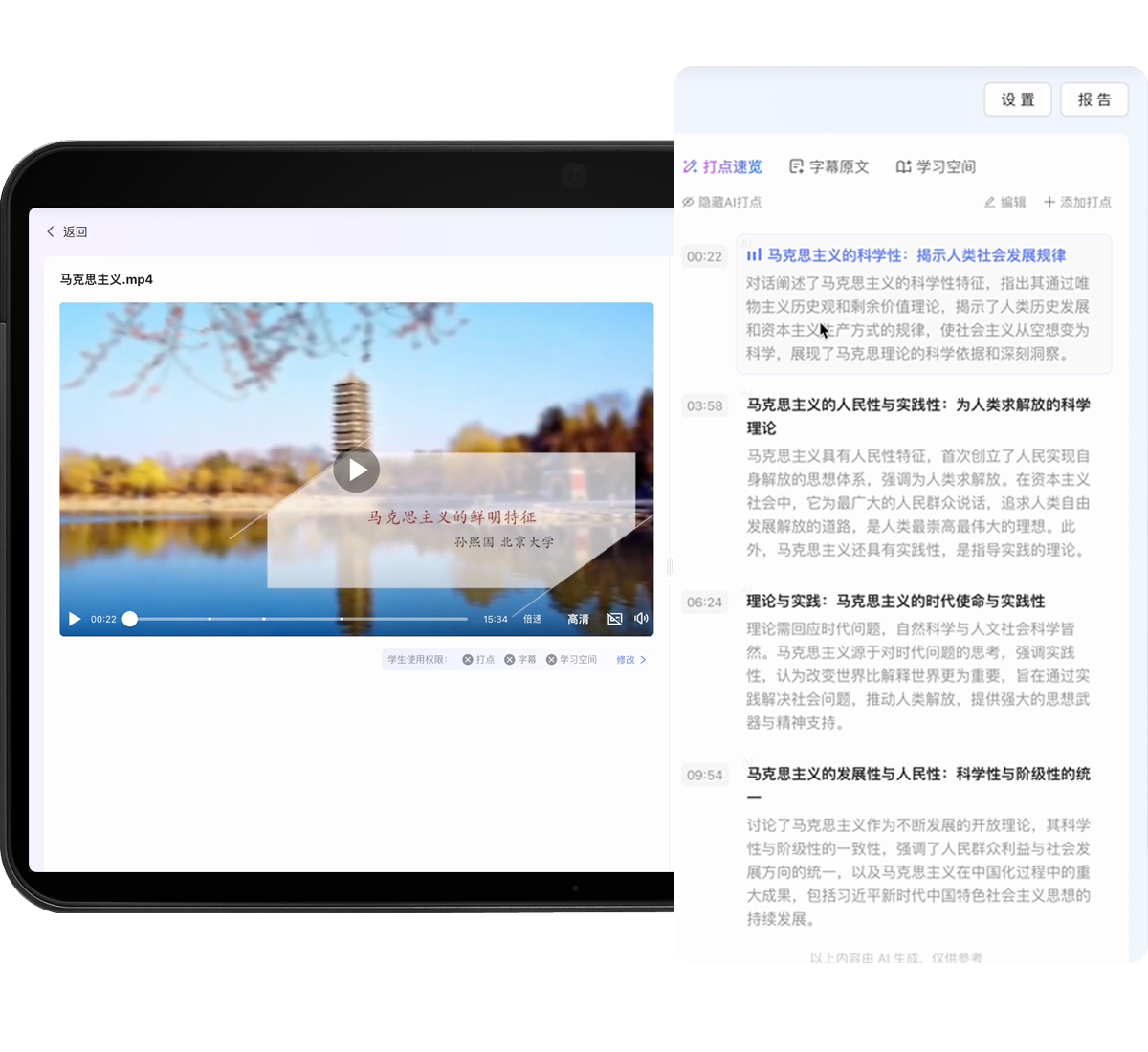This screenshot has height=1052, width=1148.
Task: Click summary paragraph starting 讨论了马克思主义作为
Action: 918,872
